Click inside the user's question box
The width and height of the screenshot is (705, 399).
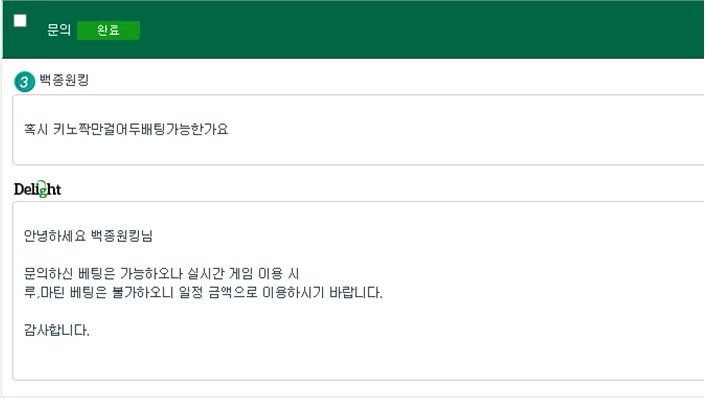(x=358, y=130)
